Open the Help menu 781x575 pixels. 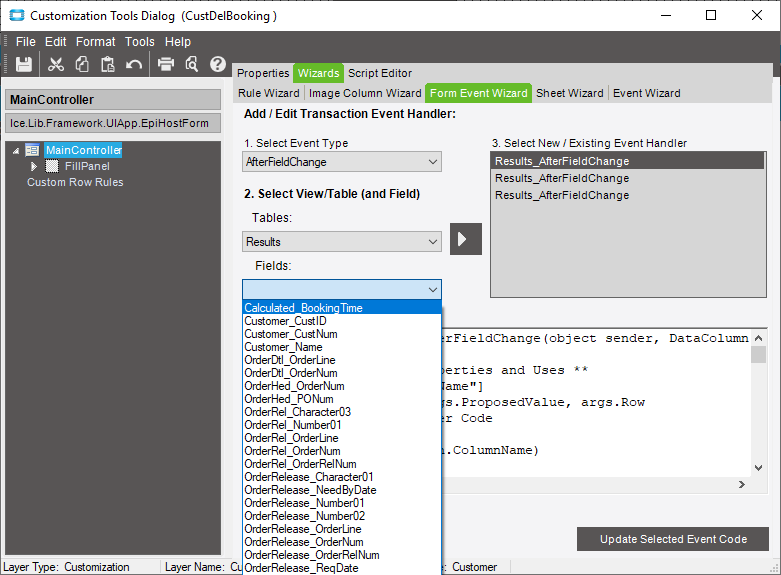(x=178, y=42)
